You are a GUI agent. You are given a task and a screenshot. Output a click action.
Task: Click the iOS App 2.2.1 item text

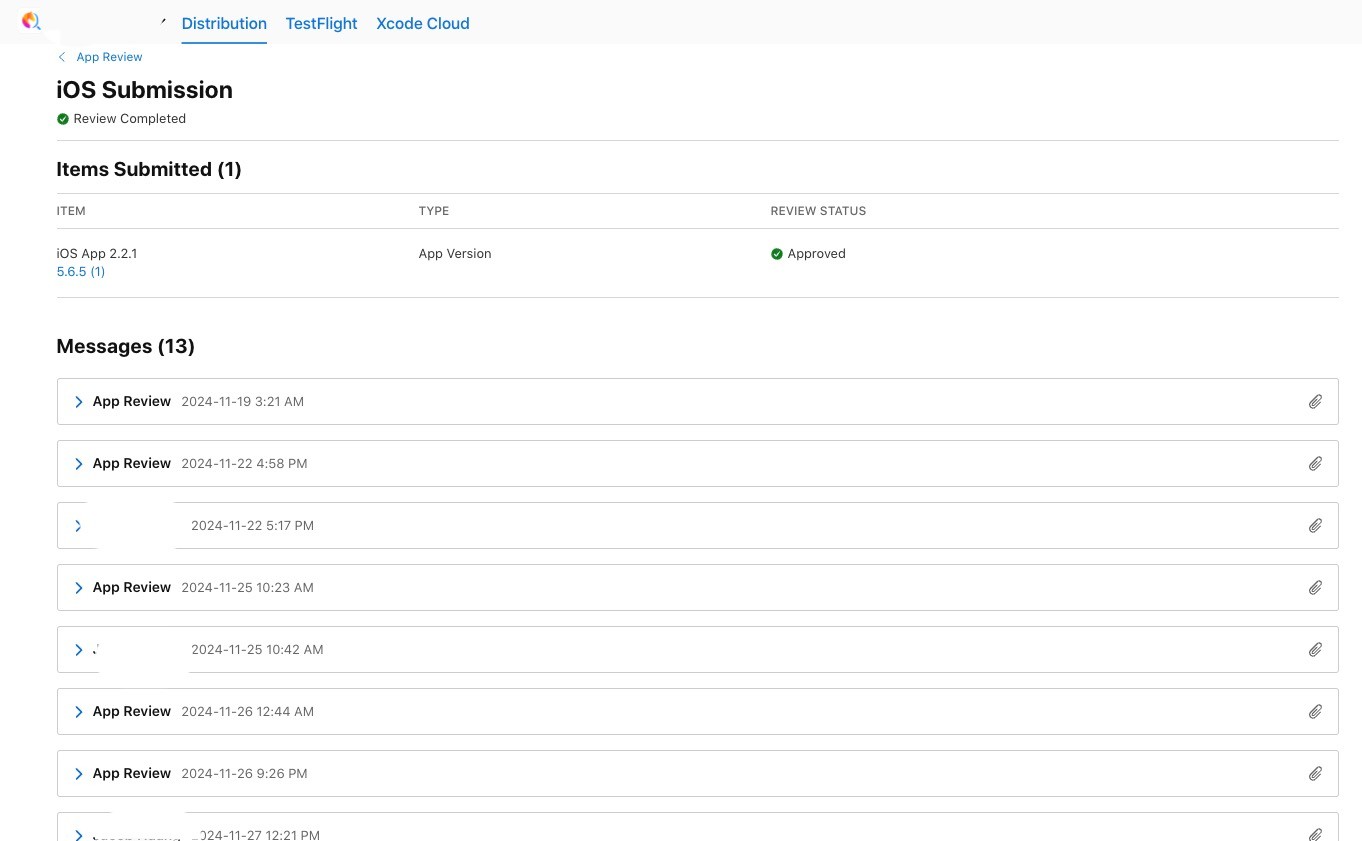click(97, 254)
